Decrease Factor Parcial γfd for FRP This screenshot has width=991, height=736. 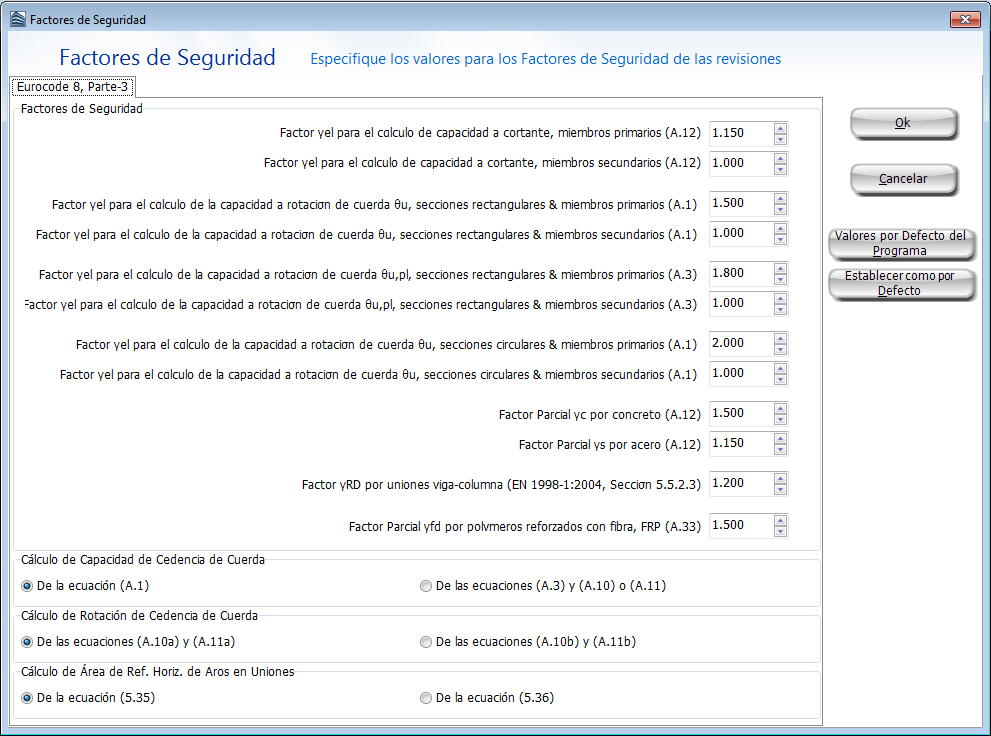[780, 531]
